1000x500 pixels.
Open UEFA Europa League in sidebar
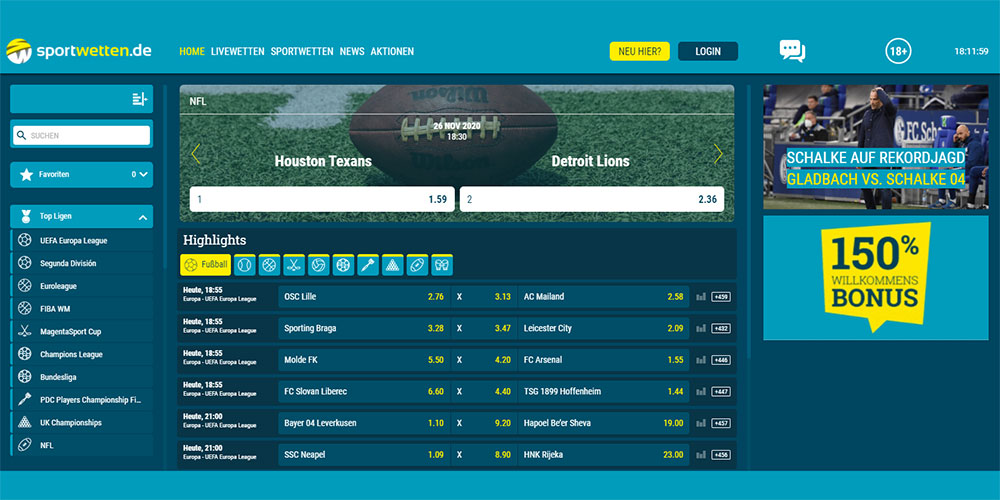82,240
